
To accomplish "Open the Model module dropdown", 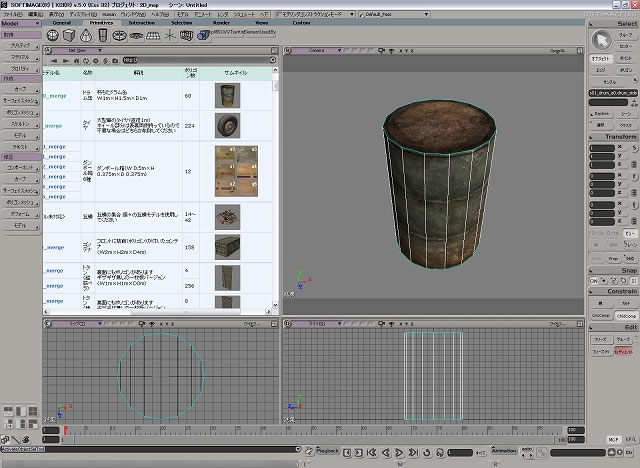I will [x=20, y=24].
